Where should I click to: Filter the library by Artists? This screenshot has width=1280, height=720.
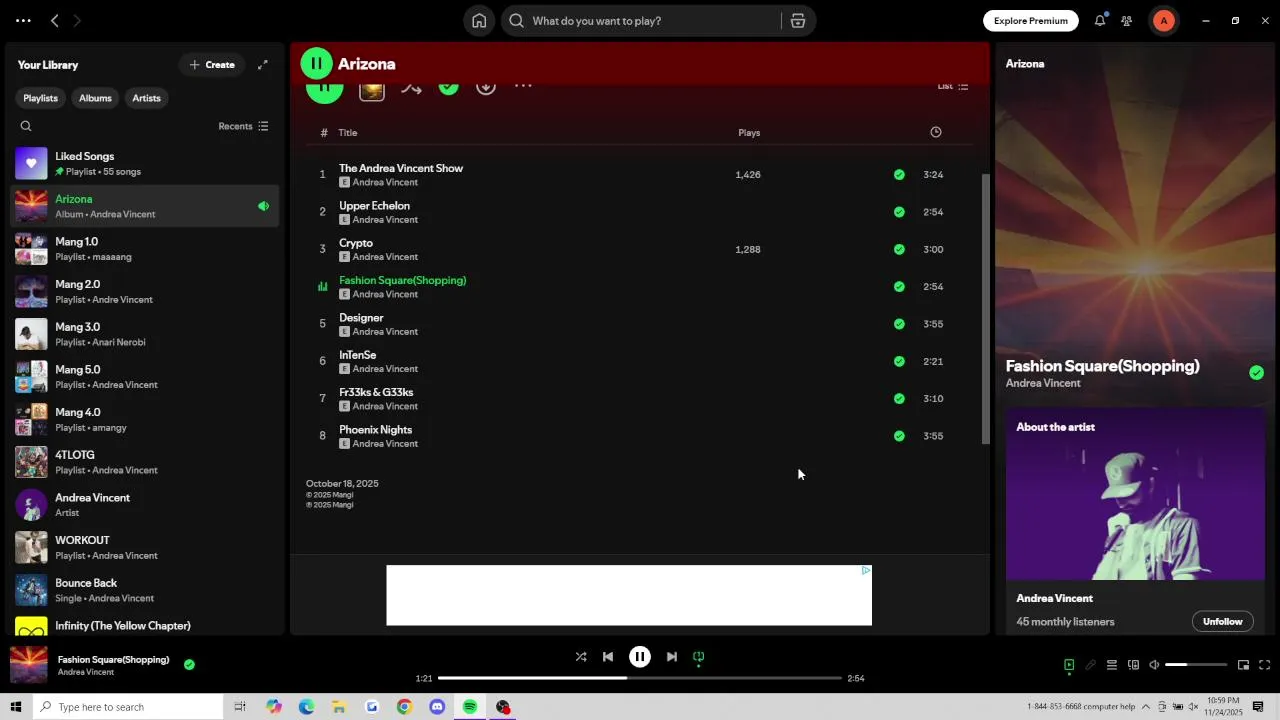146,98
